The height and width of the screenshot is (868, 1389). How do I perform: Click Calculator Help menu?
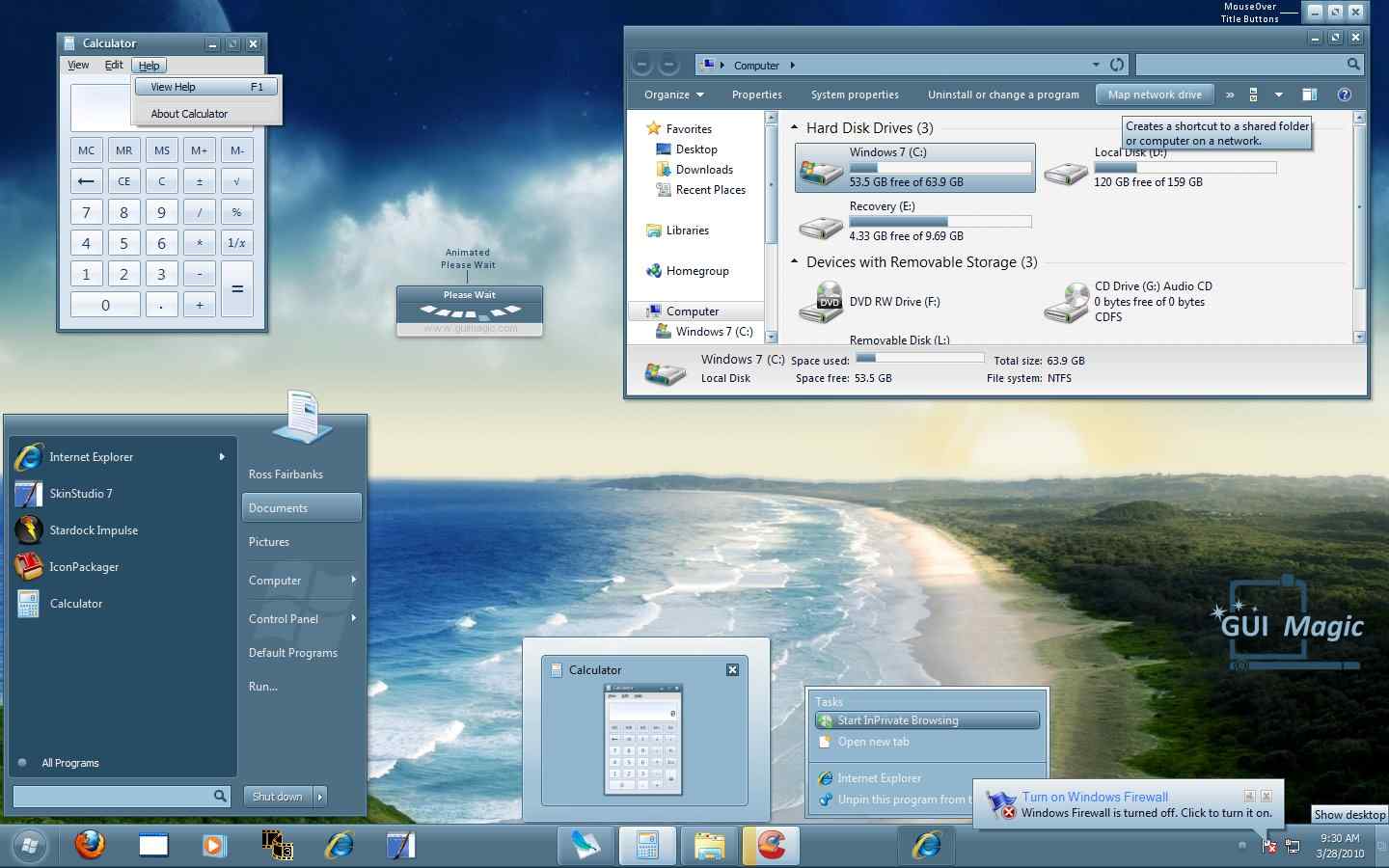coord(149,66)
